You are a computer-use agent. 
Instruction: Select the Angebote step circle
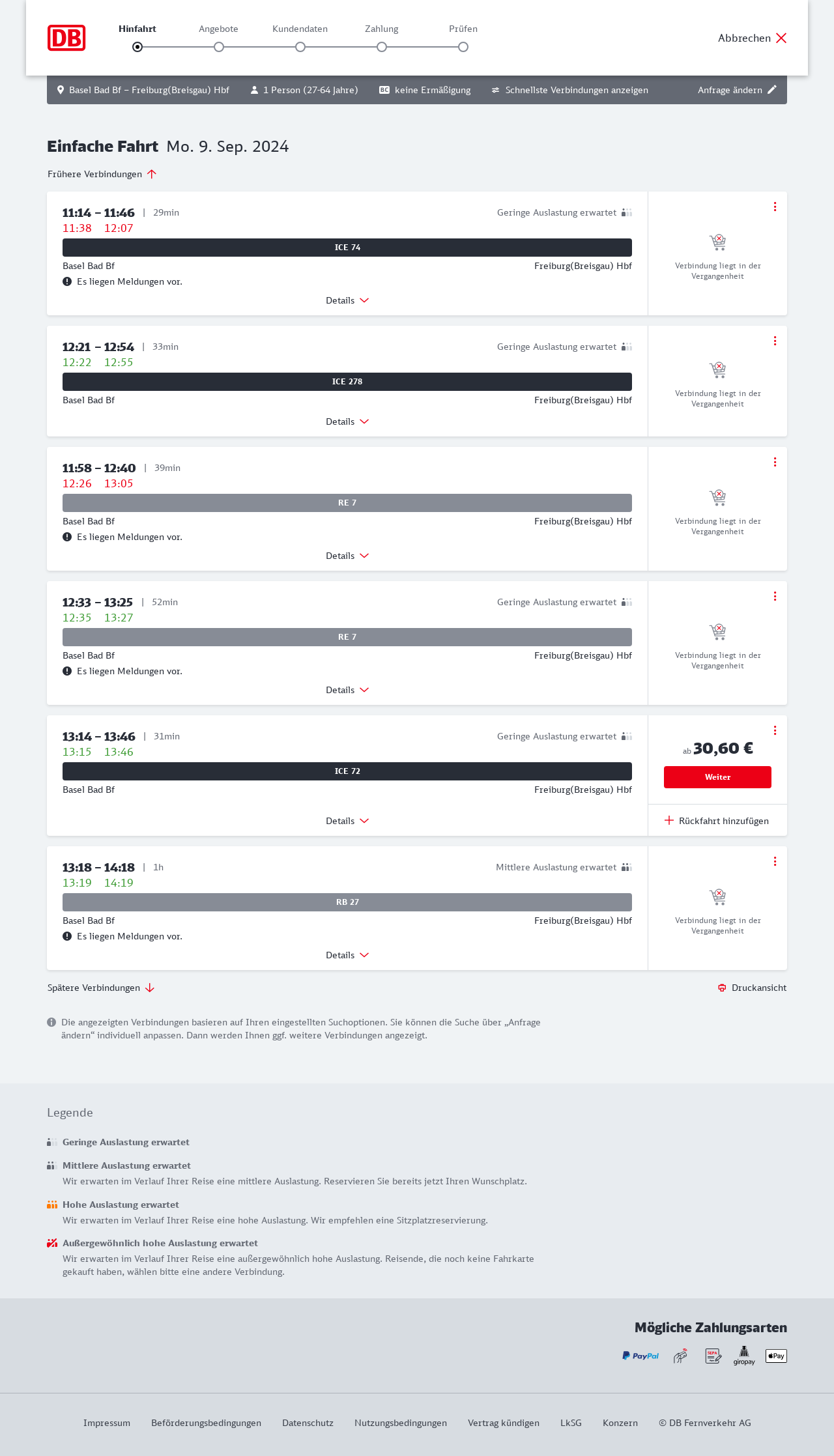(219, 47)
